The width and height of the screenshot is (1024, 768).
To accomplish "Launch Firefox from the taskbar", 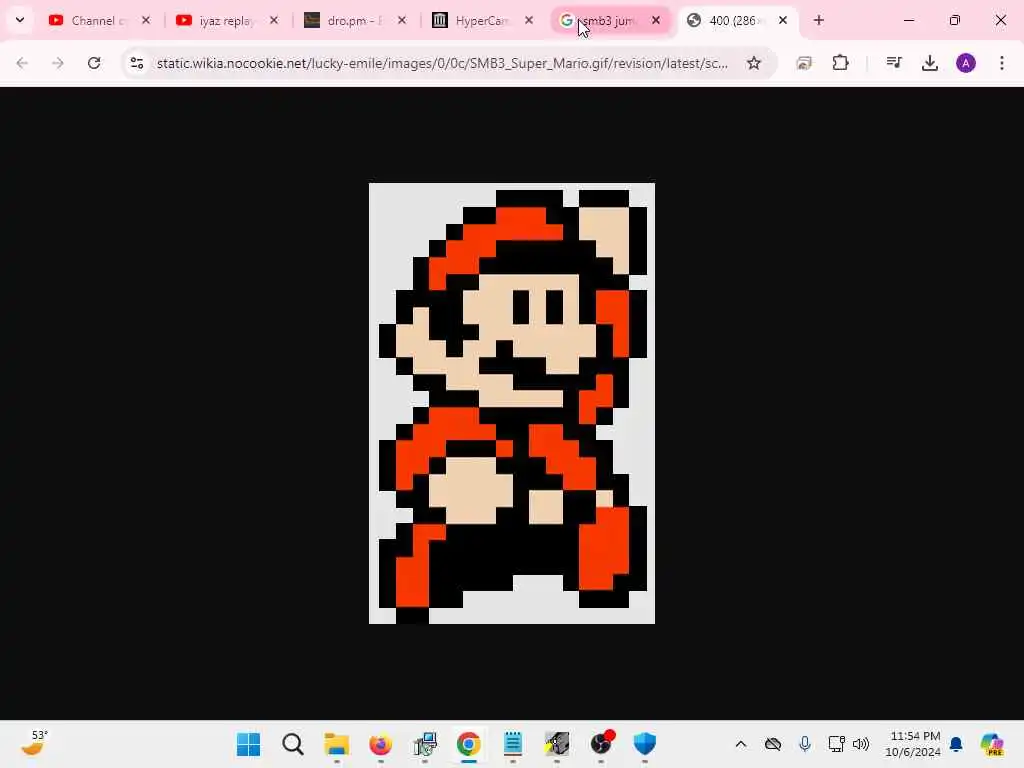I will (x=381, y=744).
